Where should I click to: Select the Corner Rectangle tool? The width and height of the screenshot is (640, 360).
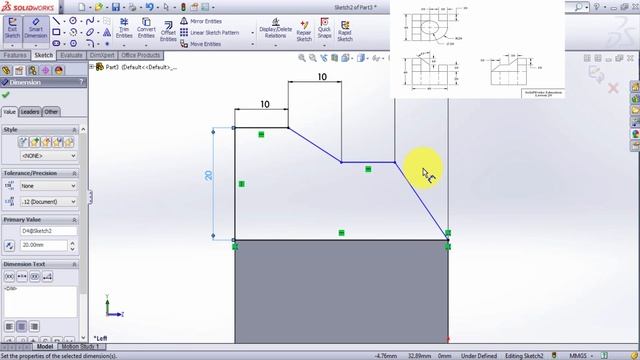pyautogui.click(x=56, y=32)
